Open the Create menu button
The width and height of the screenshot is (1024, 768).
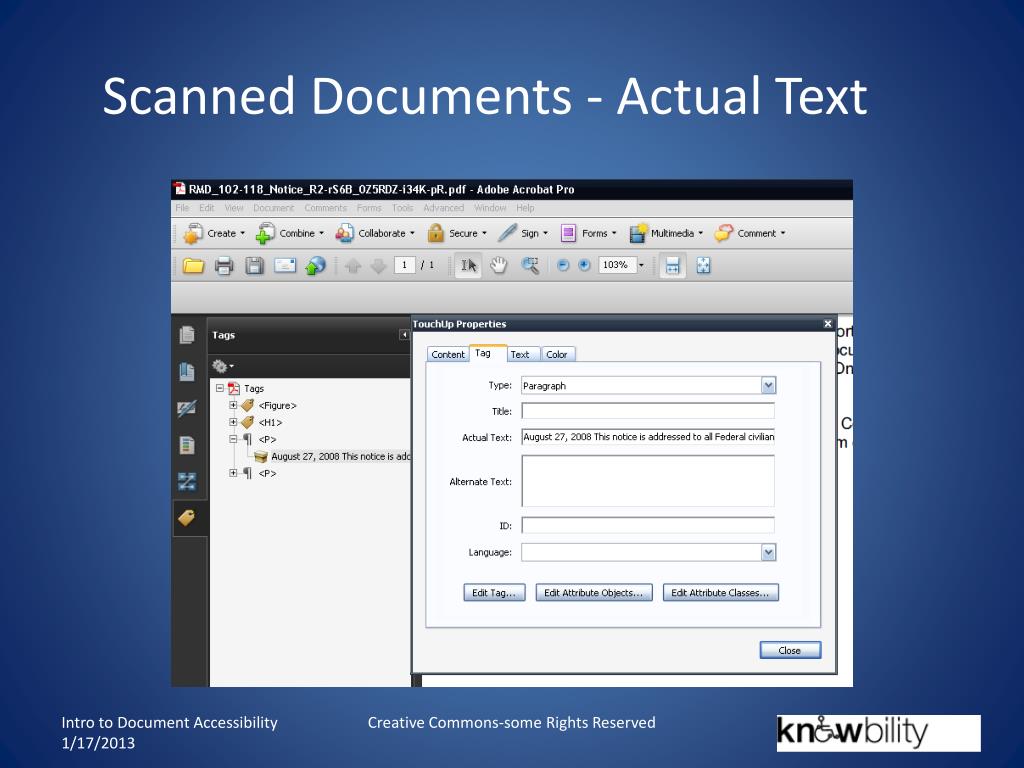tap(214, 233)
